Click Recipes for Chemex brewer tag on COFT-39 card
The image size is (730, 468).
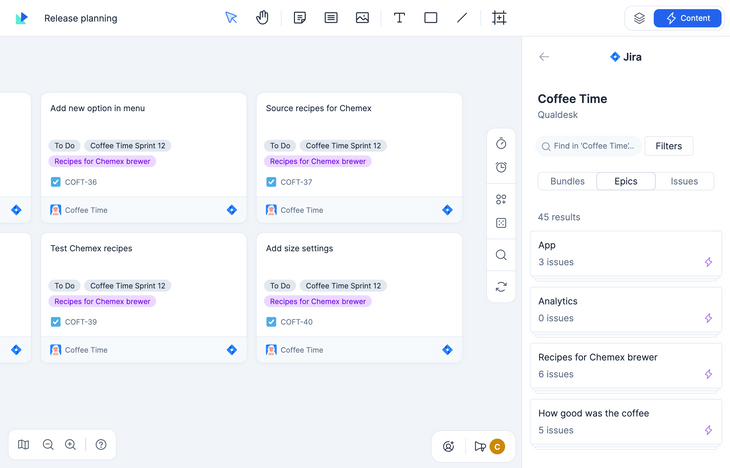tap(102, 301)
